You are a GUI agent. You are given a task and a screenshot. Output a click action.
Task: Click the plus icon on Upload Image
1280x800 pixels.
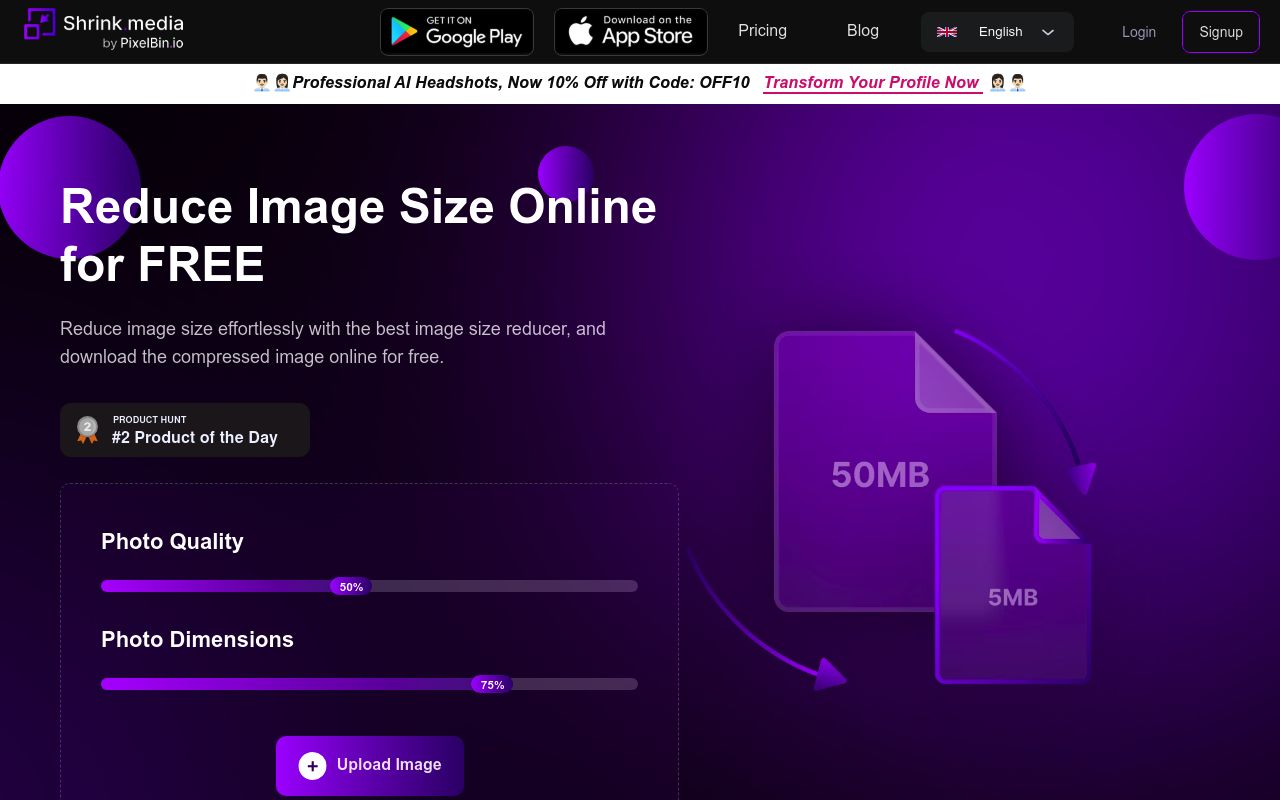point(312,766)
